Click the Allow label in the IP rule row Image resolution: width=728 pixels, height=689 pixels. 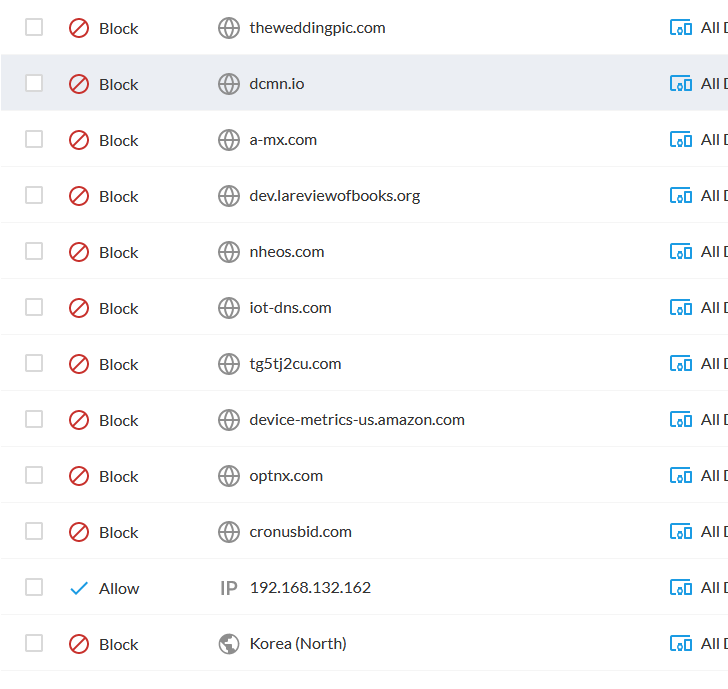click(x=119, y=588)
